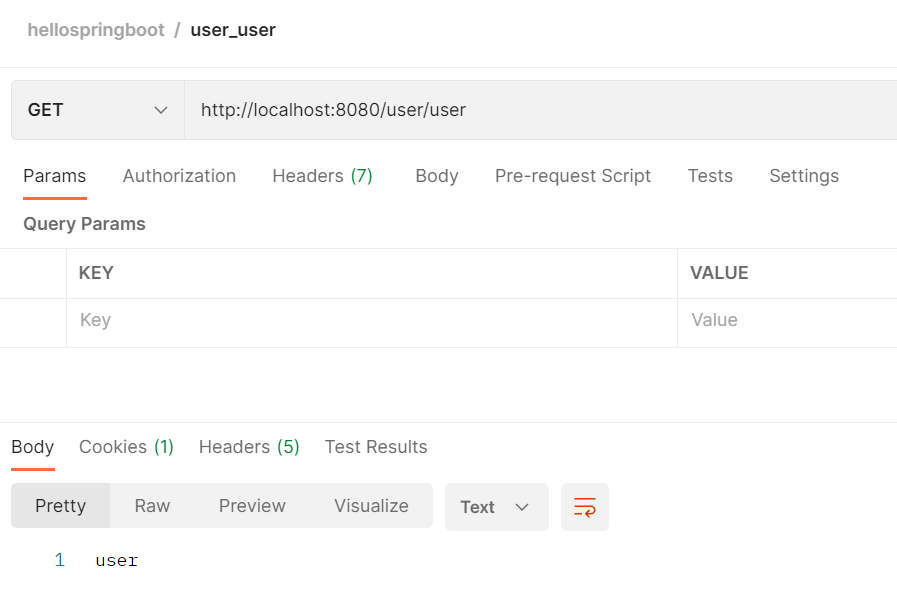Click the Query Params heading

84,224
